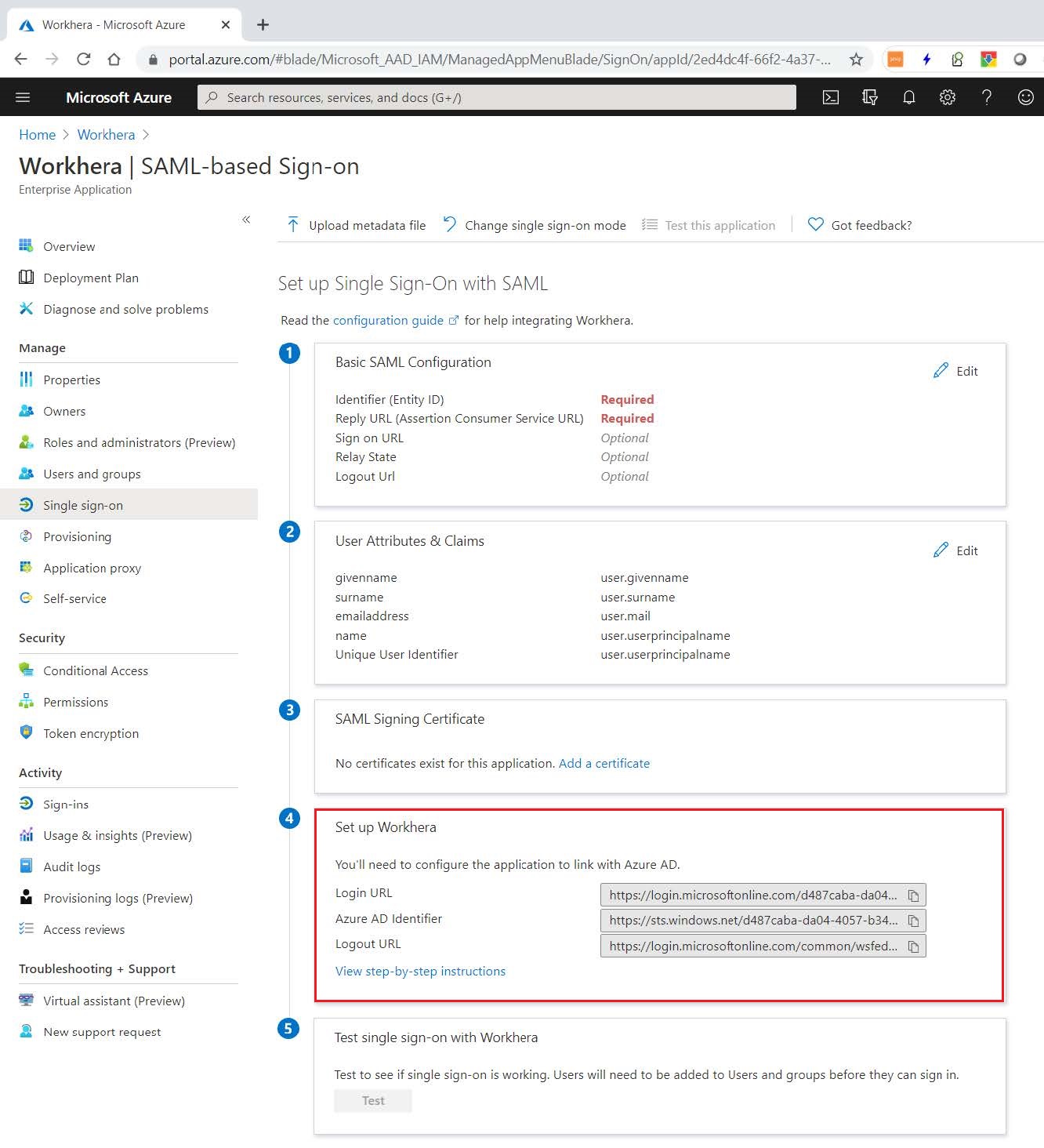
Task: Click the lightning bolt browser extension
Action: (x=926, y=60)
